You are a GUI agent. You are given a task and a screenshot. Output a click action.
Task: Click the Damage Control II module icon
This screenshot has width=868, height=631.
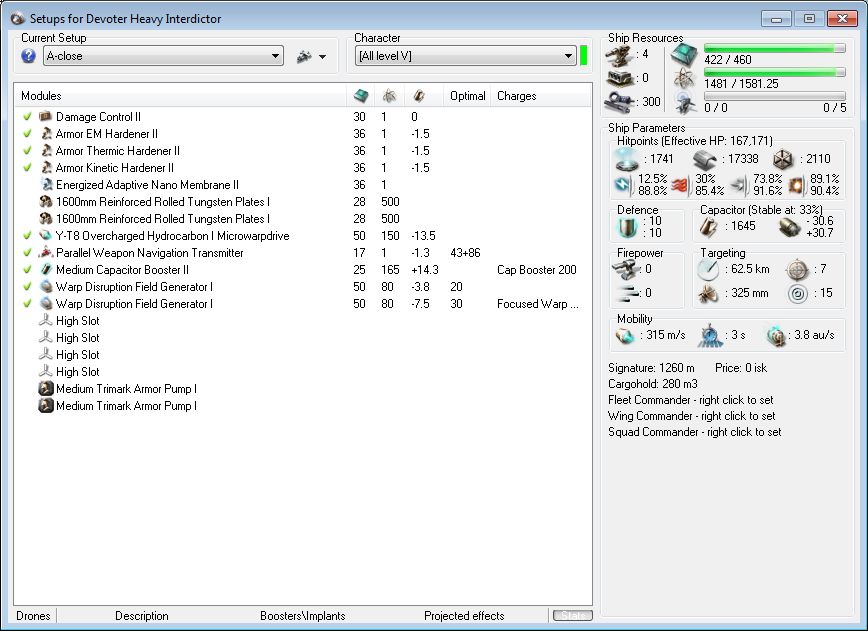coord(45,116)
